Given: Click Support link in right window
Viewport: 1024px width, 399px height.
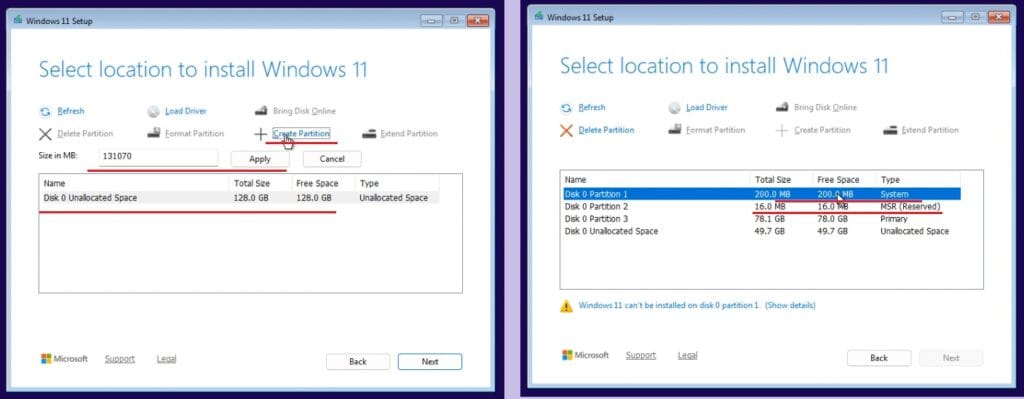Looking at the screenshot, I should [641, 355].
